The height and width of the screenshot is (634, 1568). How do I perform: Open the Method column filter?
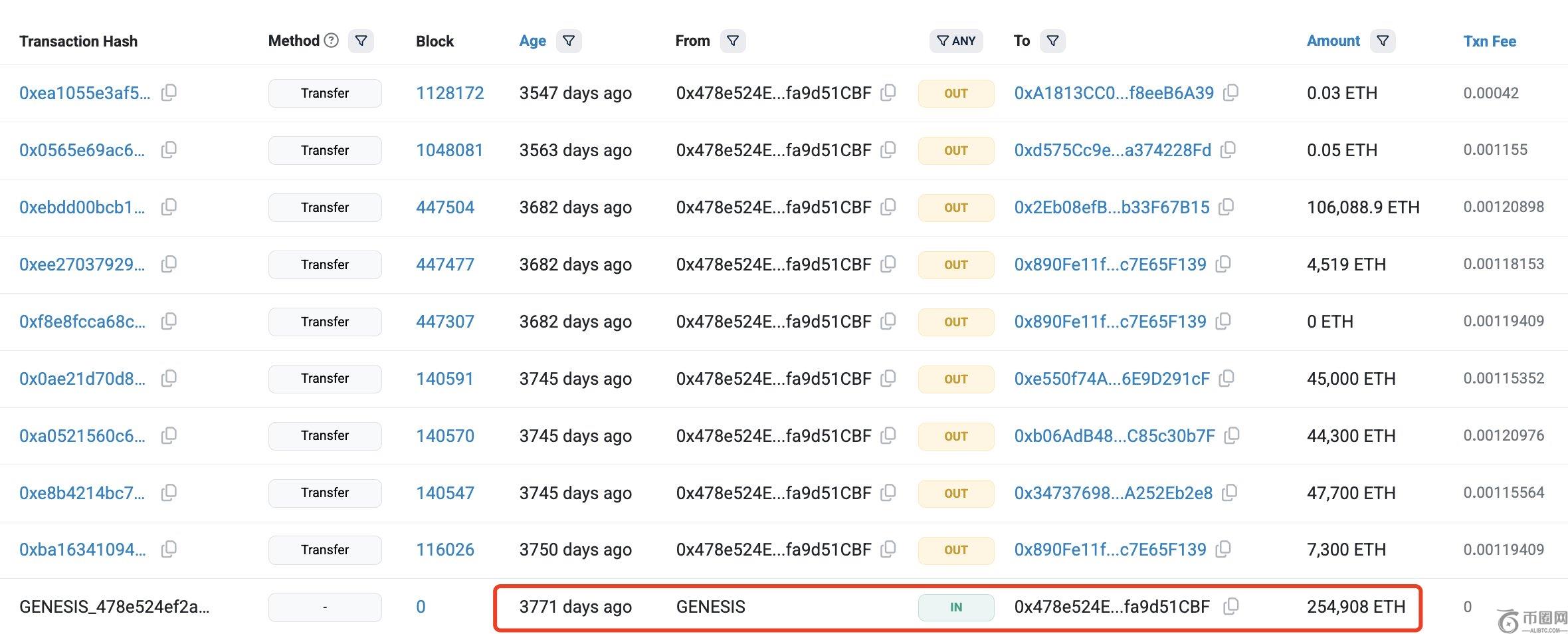pos(361,41)
